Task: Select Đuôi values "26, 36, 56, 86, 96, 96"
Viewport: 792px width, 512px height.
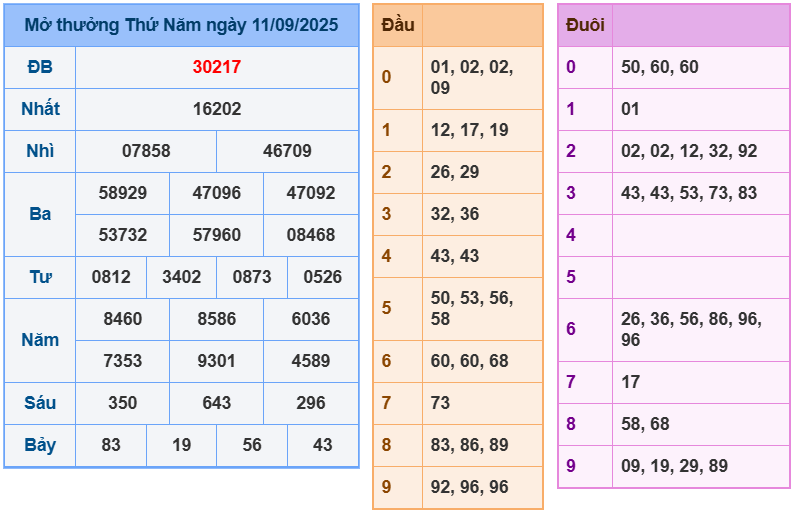Action: pyautogui.click(x=691, y=329)
